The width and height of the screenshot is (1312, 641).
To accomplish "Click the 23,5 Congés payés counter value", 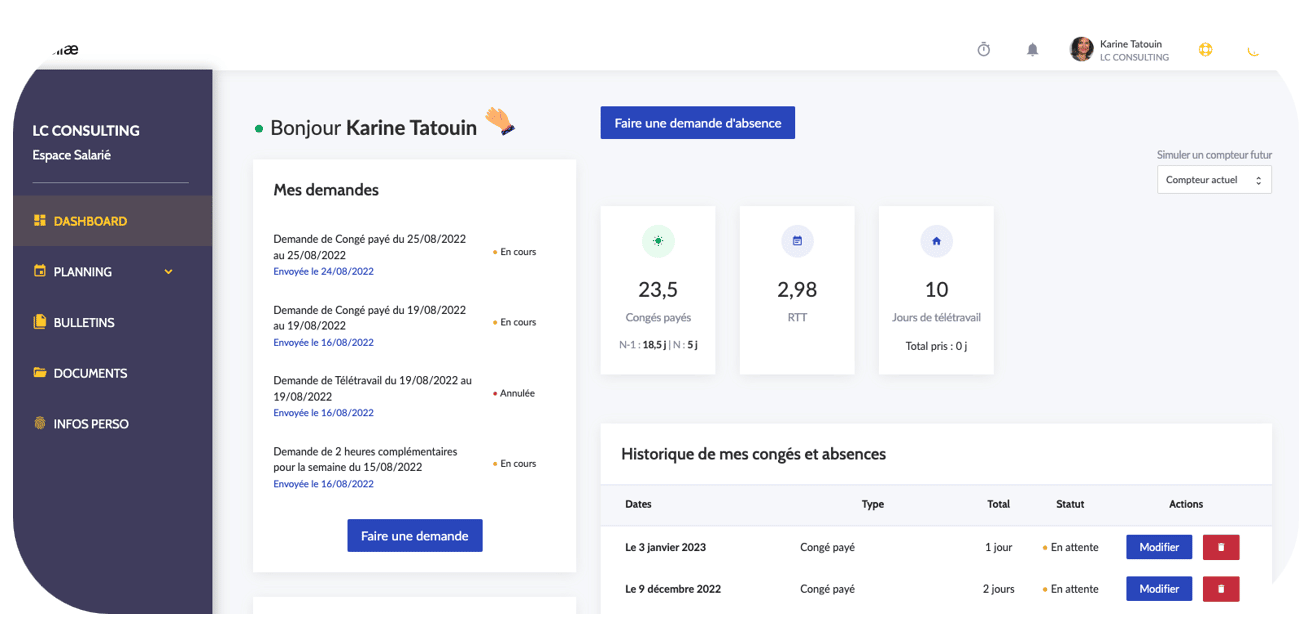I will click(x=658, y=290).
